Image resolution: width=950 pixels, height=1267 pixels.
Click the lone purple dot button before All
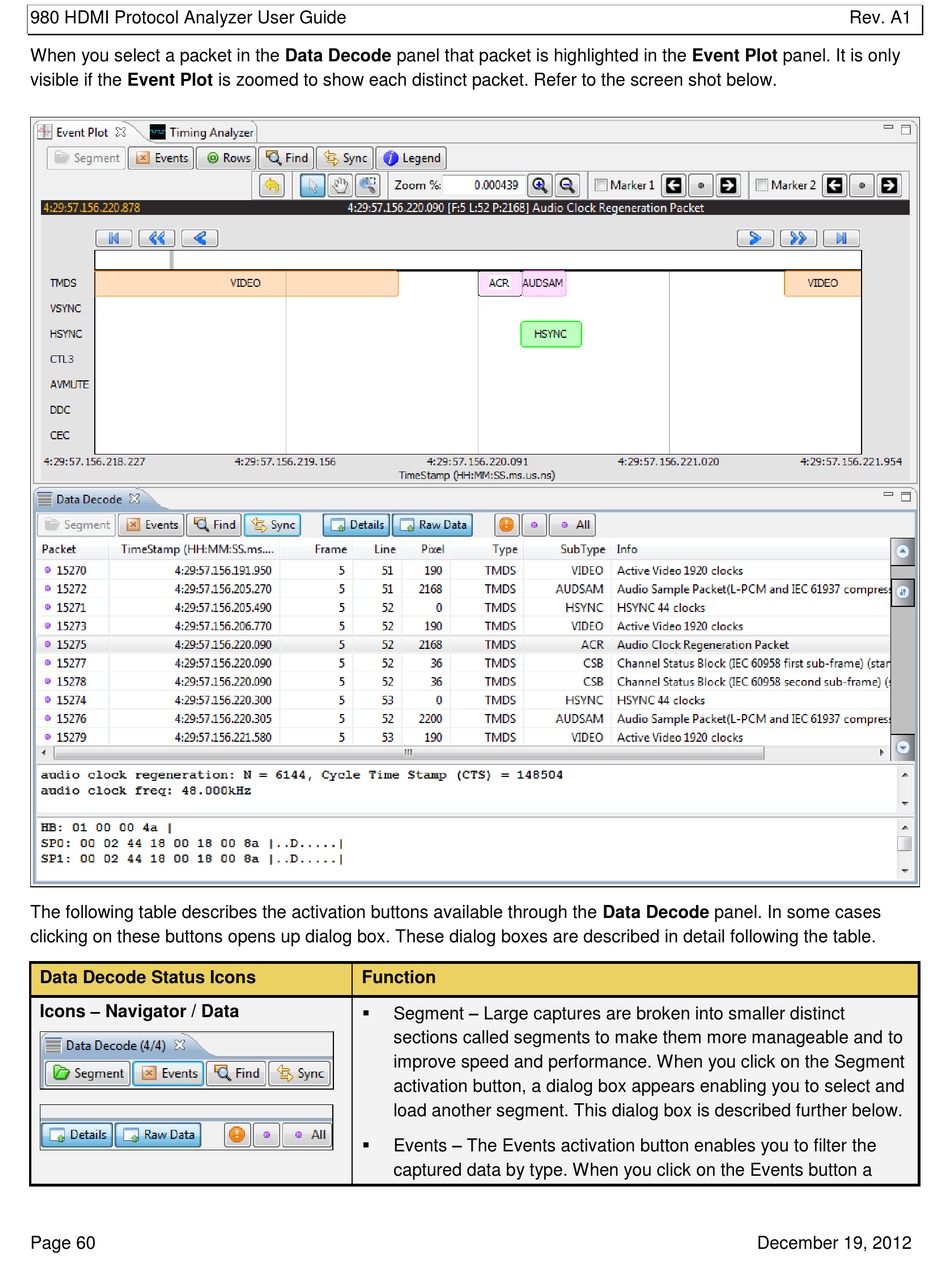[x=534, y=524]
